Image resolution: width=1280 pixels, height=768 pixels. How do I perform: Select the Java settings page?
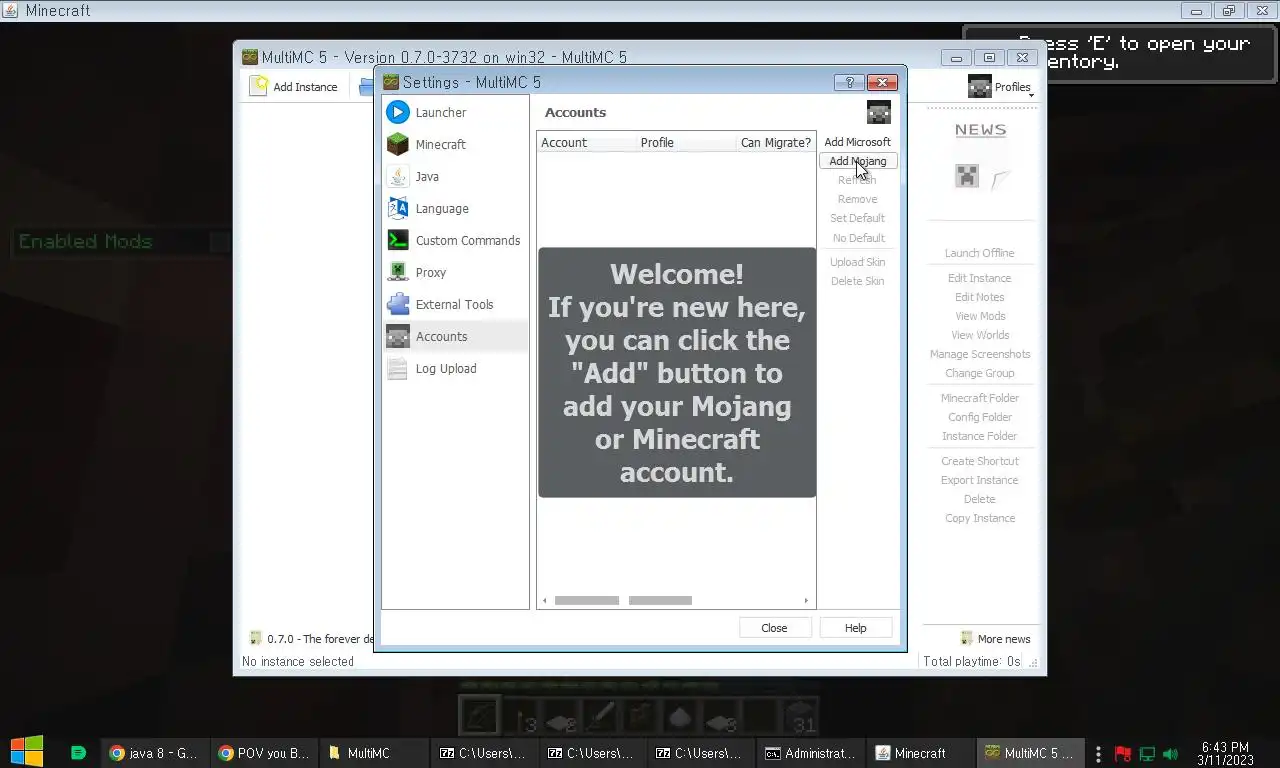click(456, 176)
